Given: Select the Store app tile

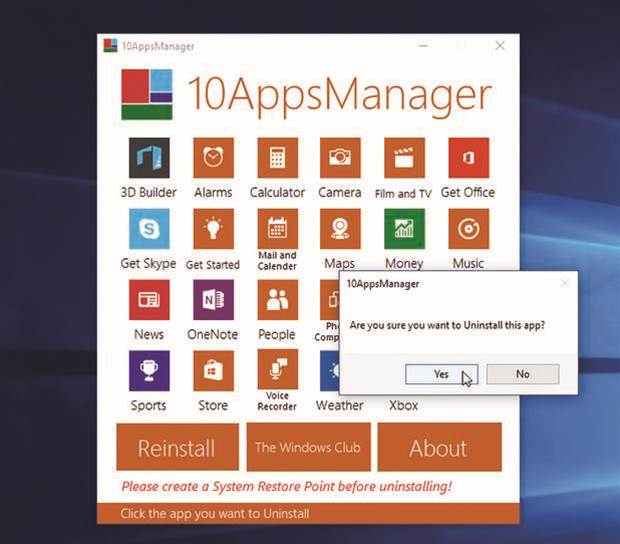Looking at the screenshot, I should click(x=213, y=370).
